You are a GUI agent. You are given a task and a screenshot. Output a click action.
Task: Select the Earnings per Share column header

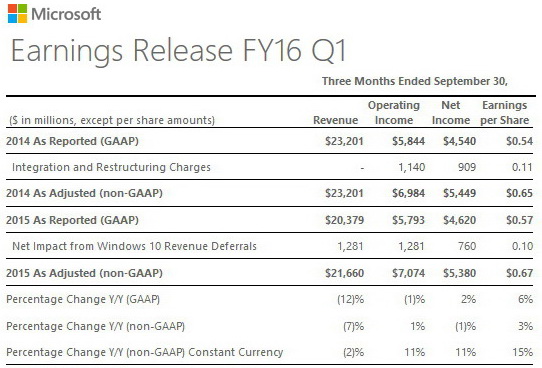point(505,113)
